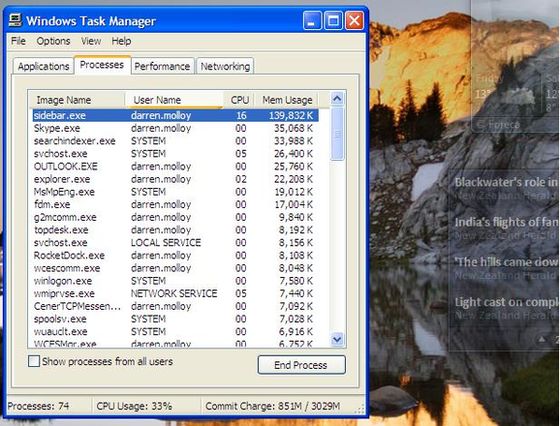Click the scroll down arrow of process list

[x=337, y=339]
